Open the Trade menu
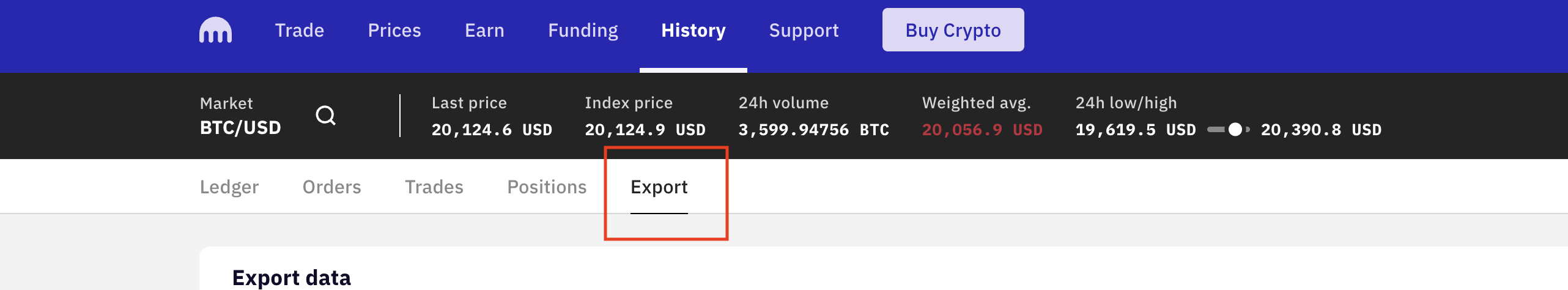The height and width of the screenshot is (290, 1568). click(x=300, y=30)
